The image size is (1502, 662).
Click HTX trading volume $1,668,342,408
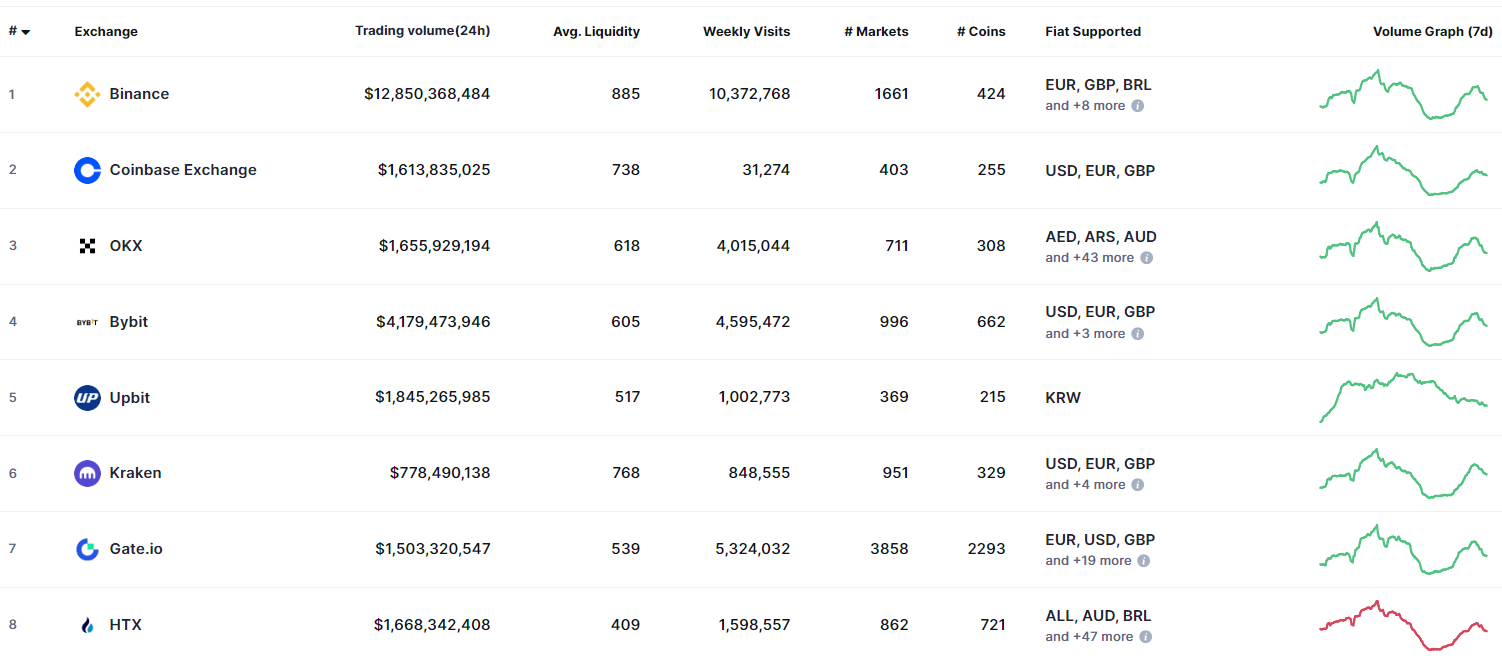click(432, 625)
